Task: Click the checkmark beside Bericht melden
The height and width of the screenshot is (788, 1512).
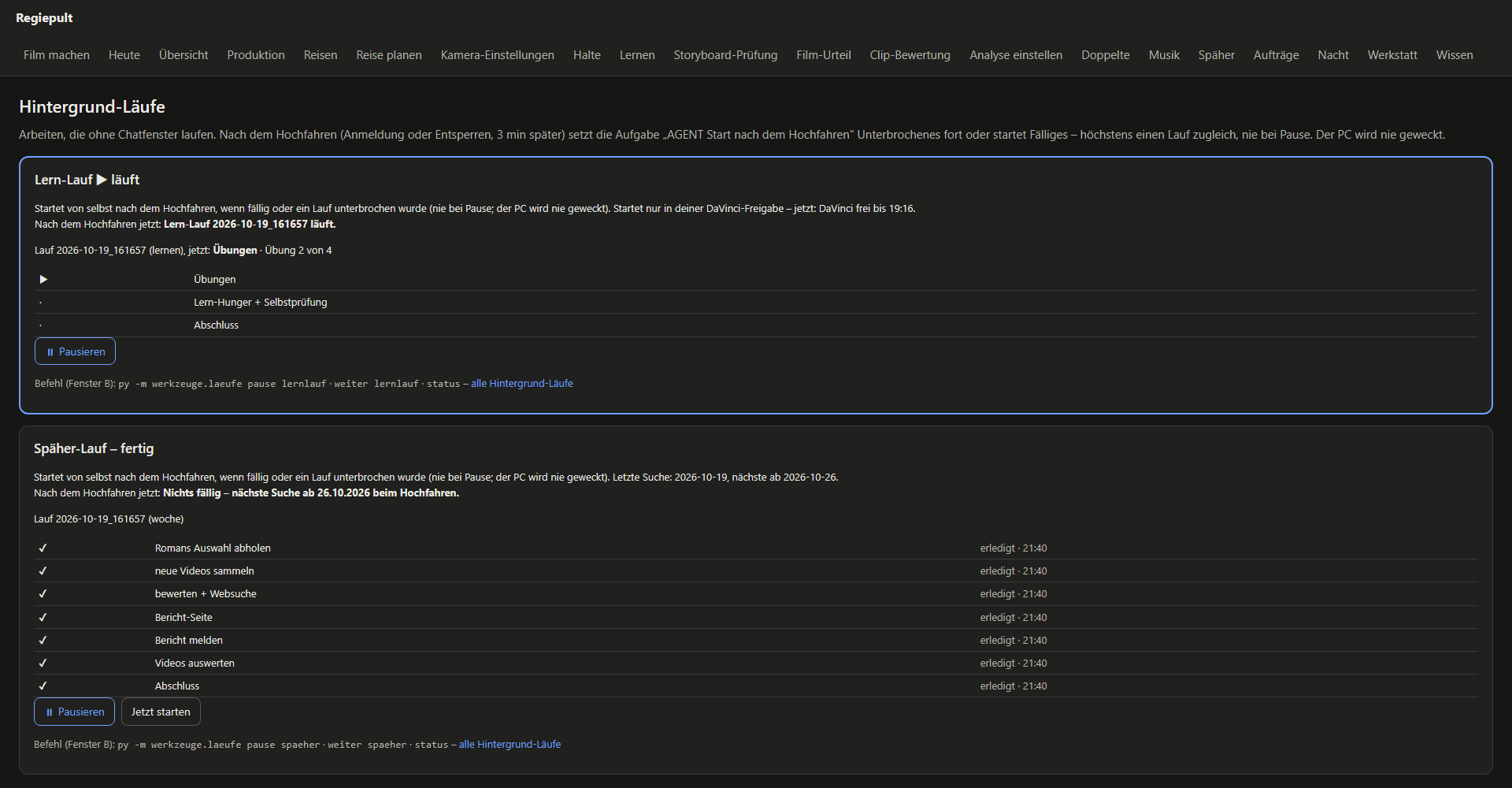Action: (43, 641)
